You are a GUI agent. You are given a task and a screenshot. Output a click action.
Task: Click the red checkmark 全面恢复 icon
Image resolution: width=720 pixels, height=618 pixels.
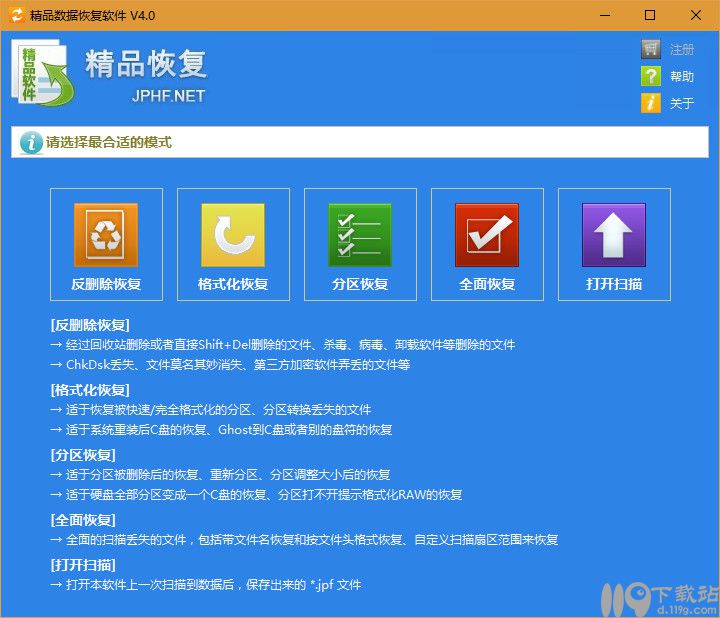pos(487,235)
